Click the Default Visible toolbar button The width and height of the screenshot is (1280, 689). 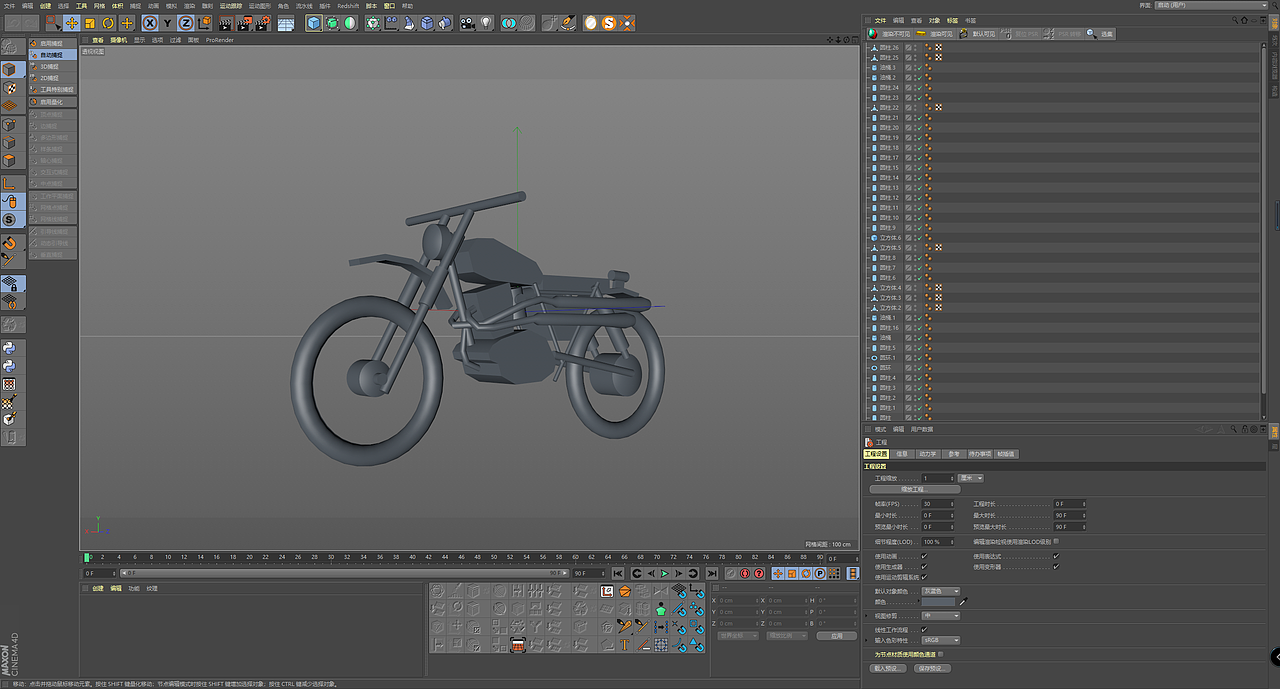(978, 34)
